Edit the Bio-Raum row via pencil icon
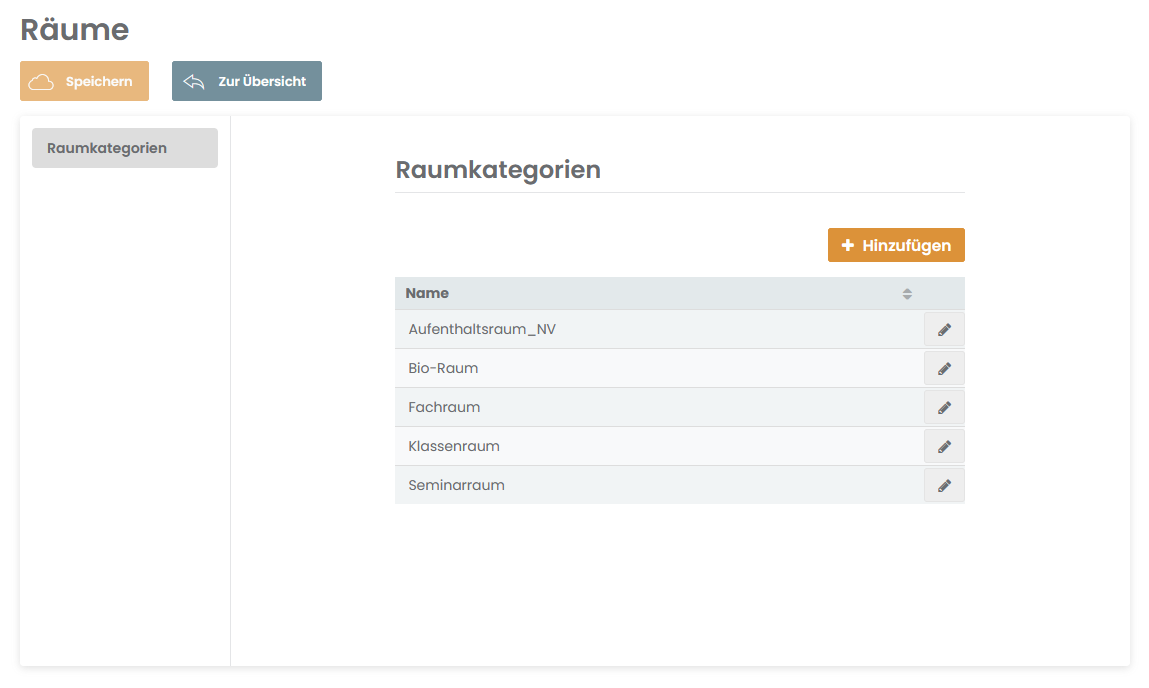Viewport: 1149px width, 688px height. pyautogui.click(x=944, y=369)
